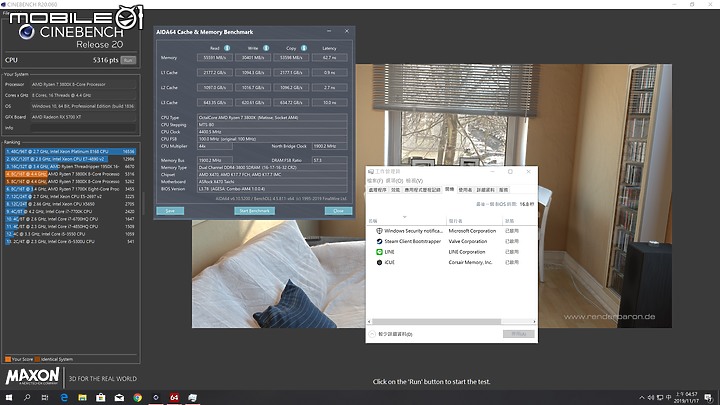
Task: Select ranking row 1 Intel Xeon Platinum 8168
Action: 70,151
